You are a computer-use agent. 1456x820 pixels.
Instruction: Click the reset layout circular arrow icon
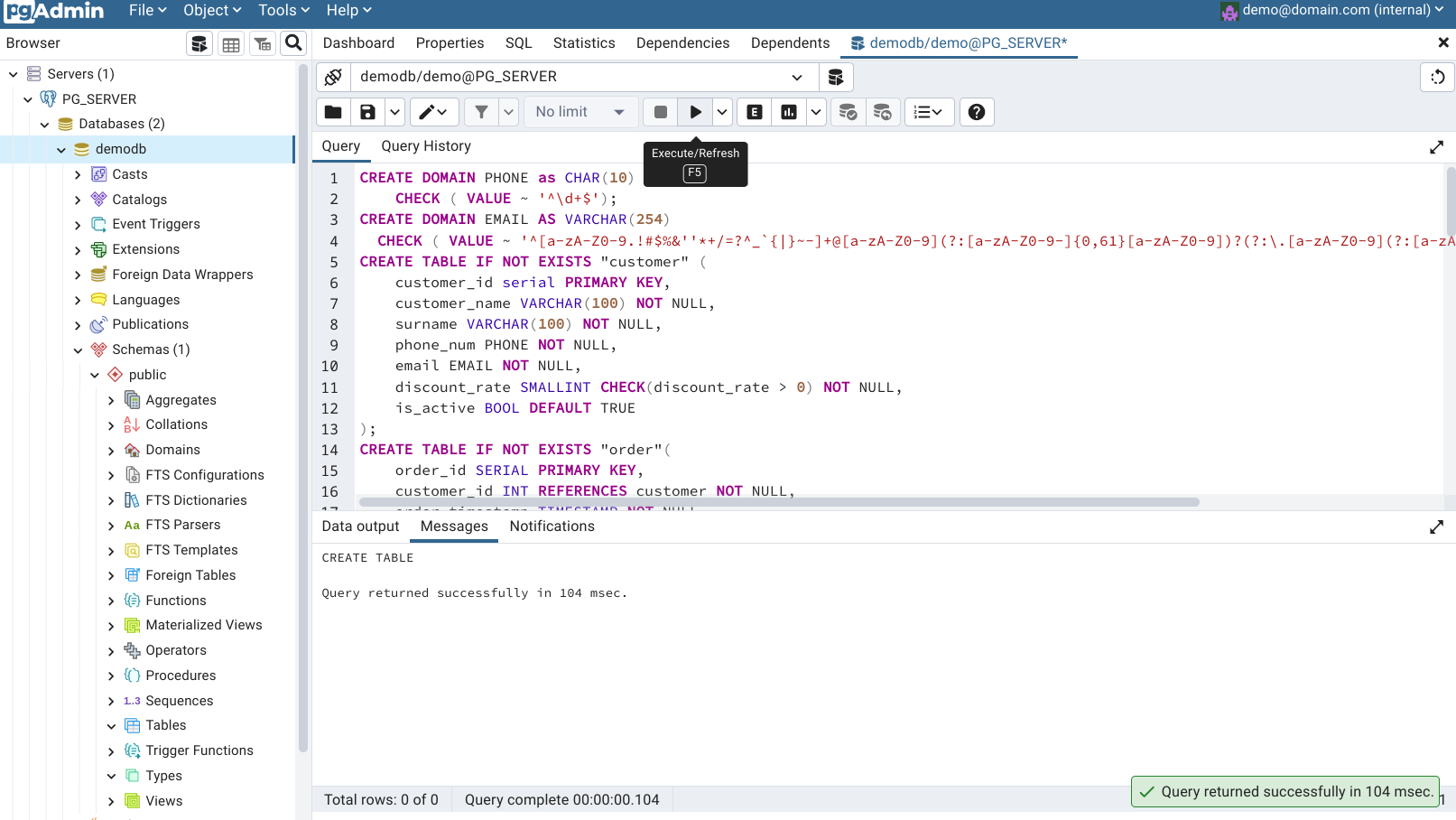pos(1437,77)
